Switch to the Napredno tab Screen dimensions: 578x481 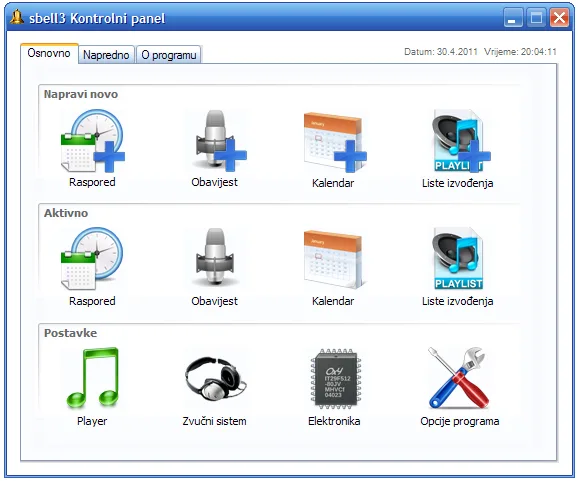tap(106, 55)
